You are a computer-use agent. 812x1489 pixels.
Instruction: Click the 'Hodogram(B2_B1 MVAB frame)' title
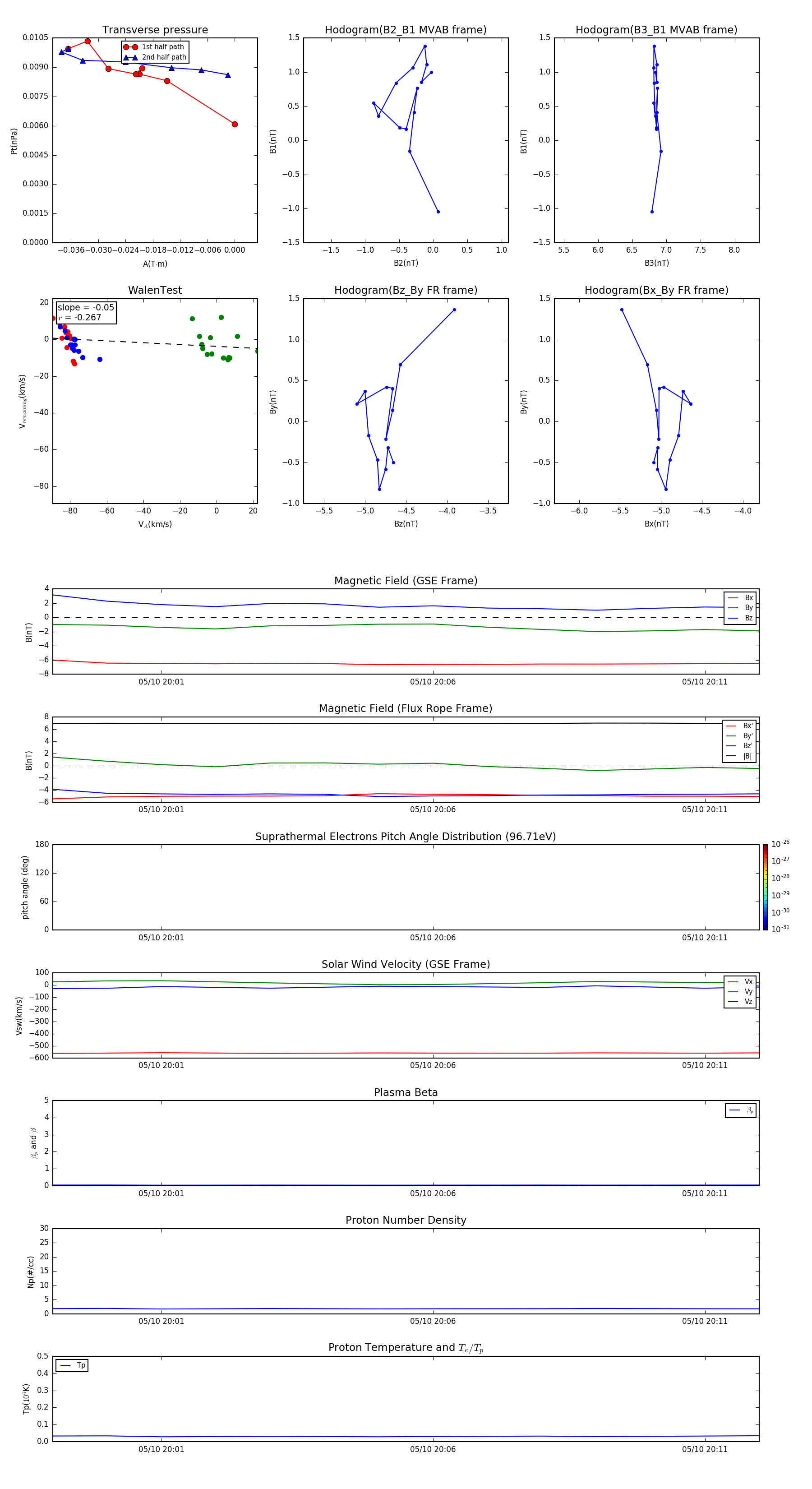click(x=406, y=30)
